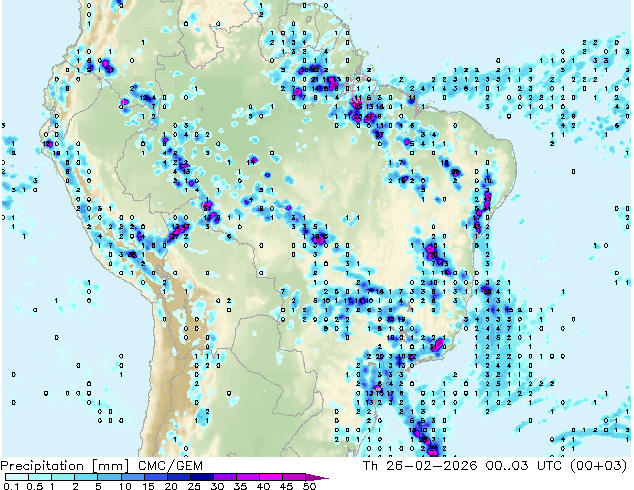Click the '0.5' legend scale label
Image resolution: width=634 pixels, height=490 pixels.
click(x=35, y=486)
